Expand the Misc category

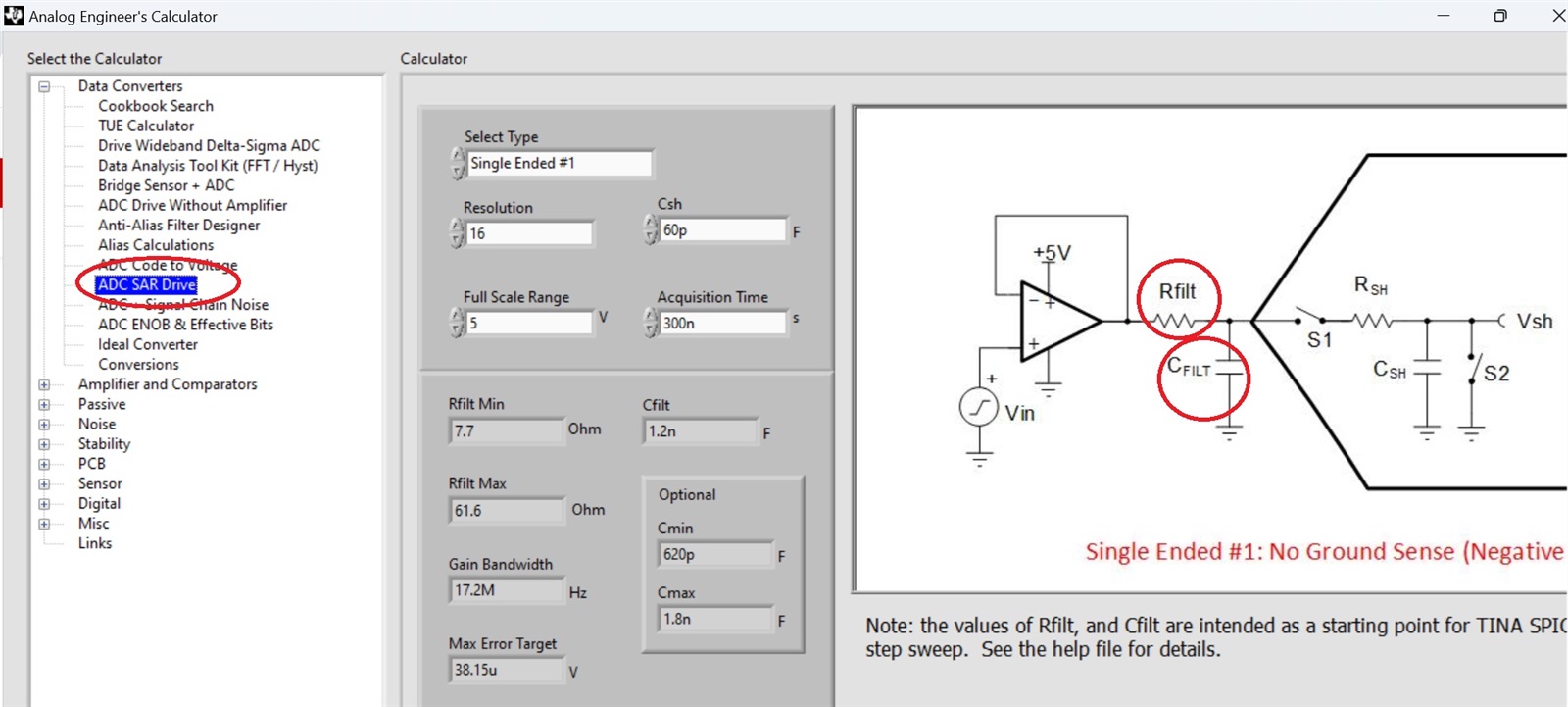click(44, 524)
